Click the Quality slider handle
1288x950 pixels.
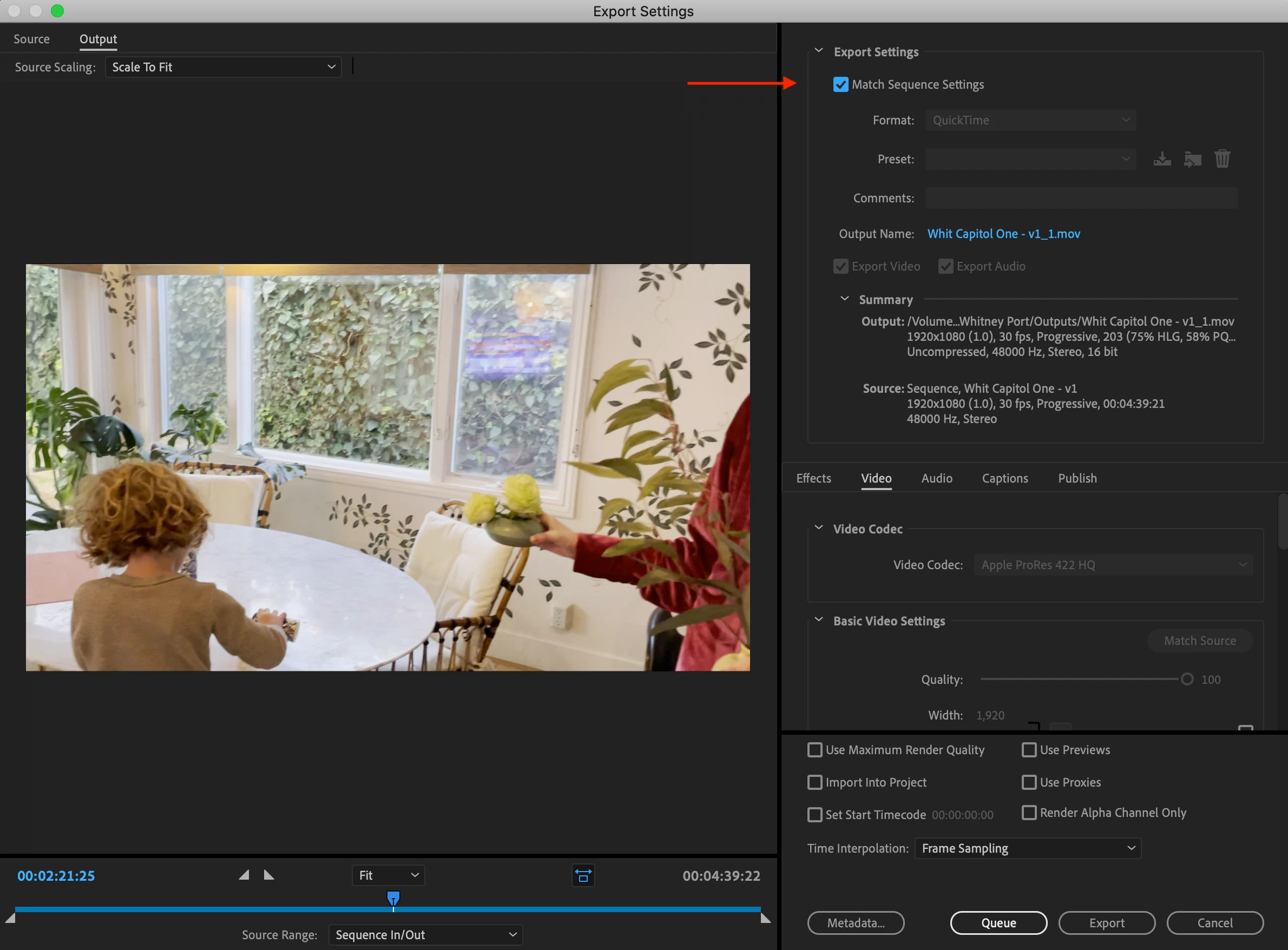tap(1187, 679)
